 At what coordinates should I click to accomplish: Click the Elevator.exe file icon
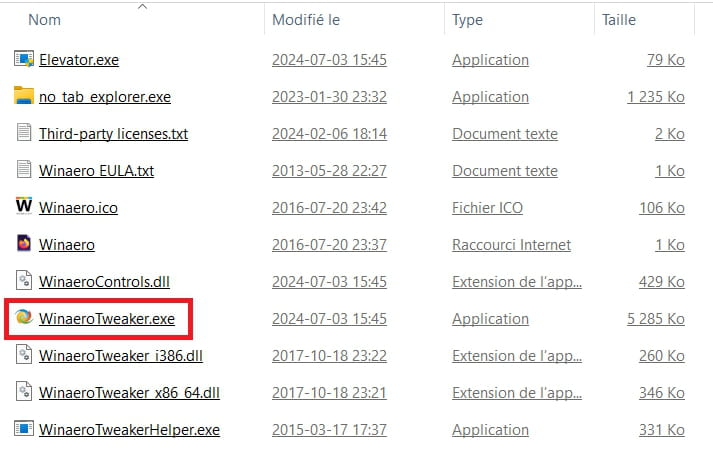pos(24,59)
